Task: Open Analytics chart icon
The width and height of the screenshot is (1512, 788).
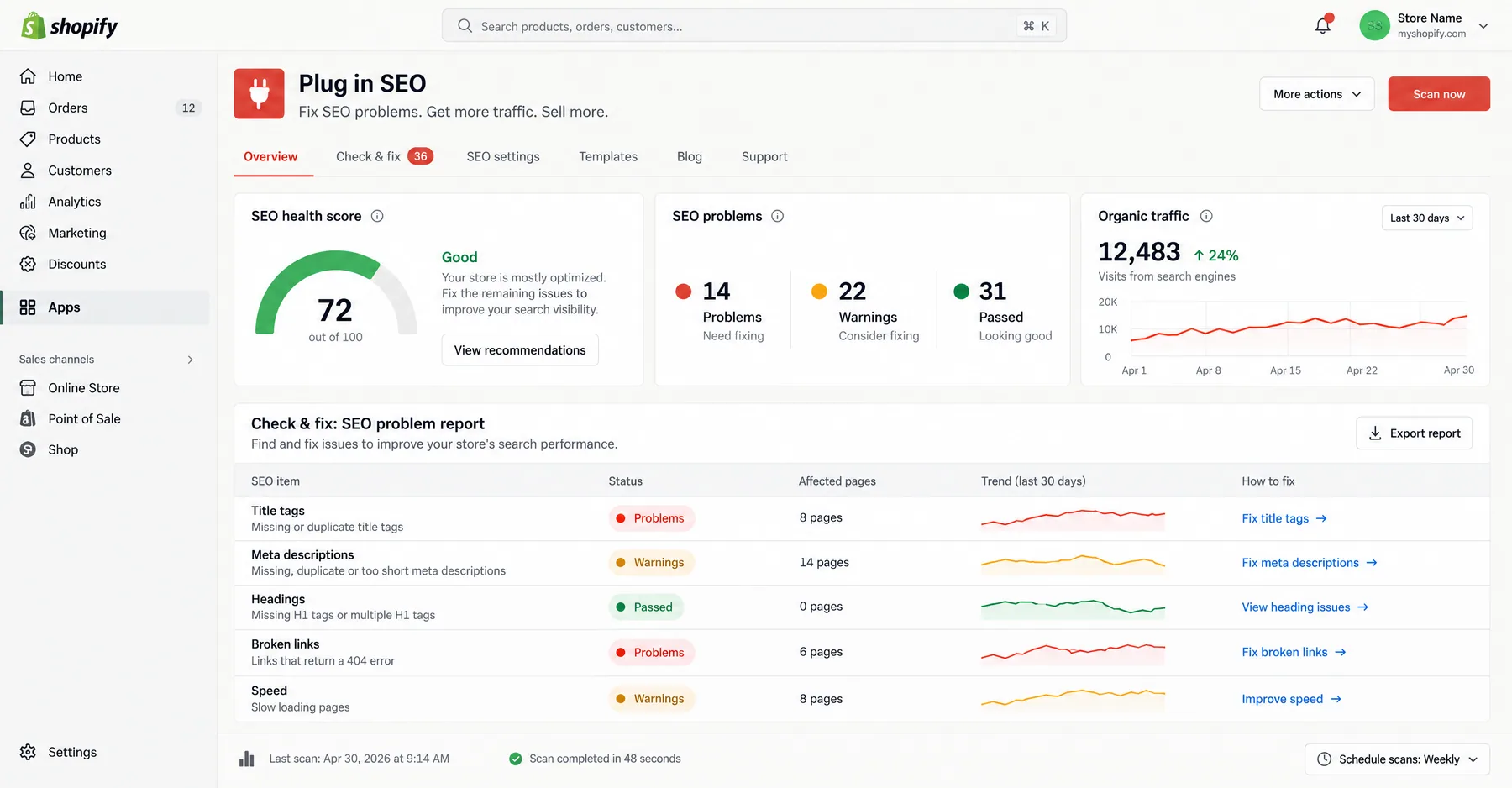Action: click(28, 202)
